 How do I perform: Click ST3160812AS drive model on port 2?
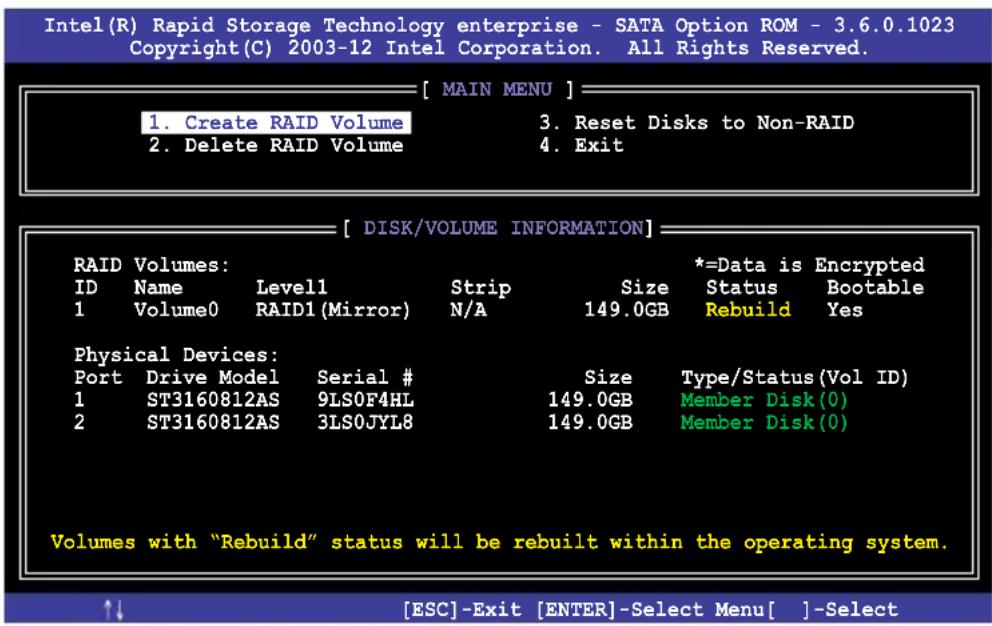point(213,422)
